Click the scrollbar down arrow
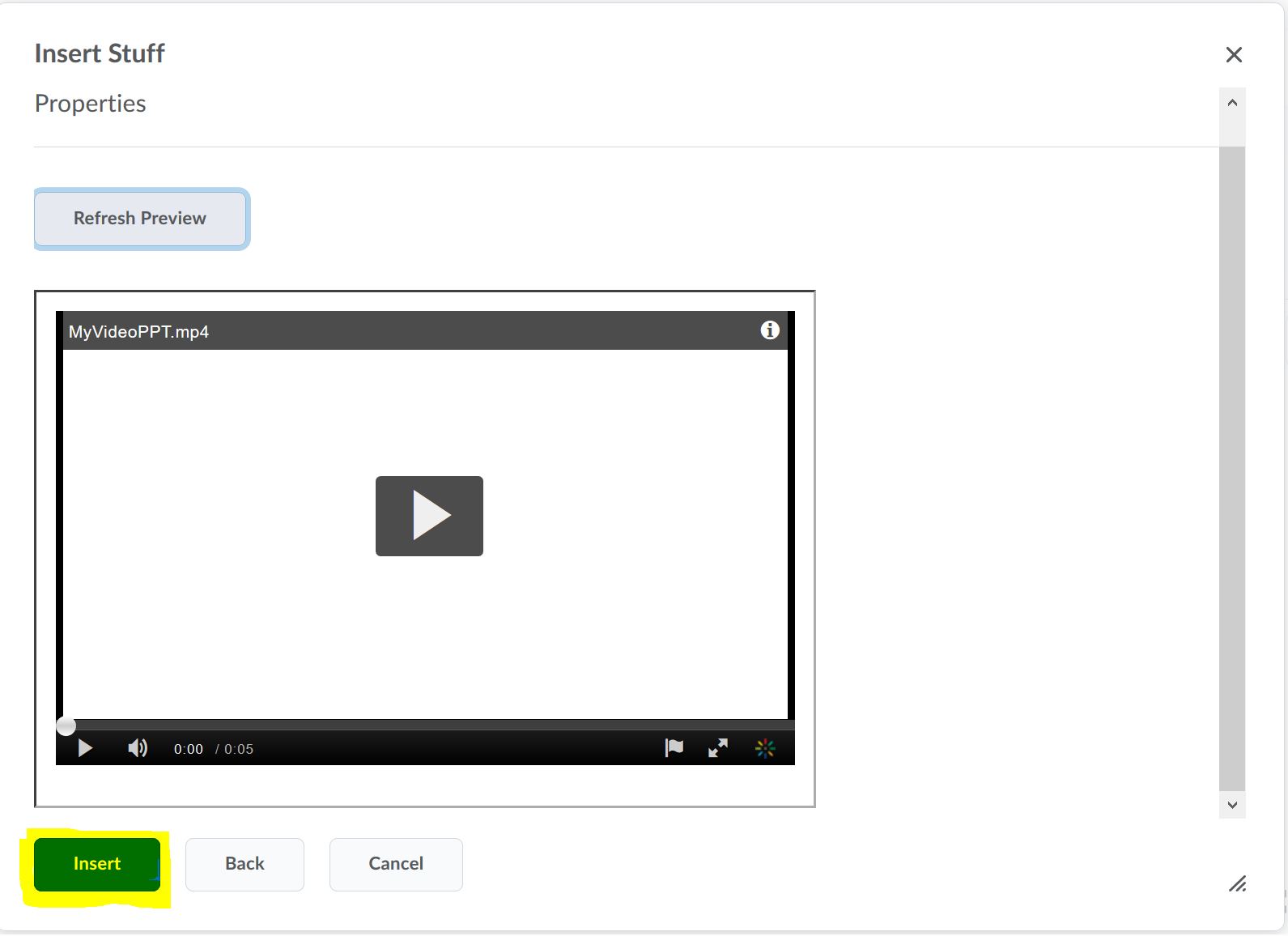 pyautogui.click(x=1232, y=805)
